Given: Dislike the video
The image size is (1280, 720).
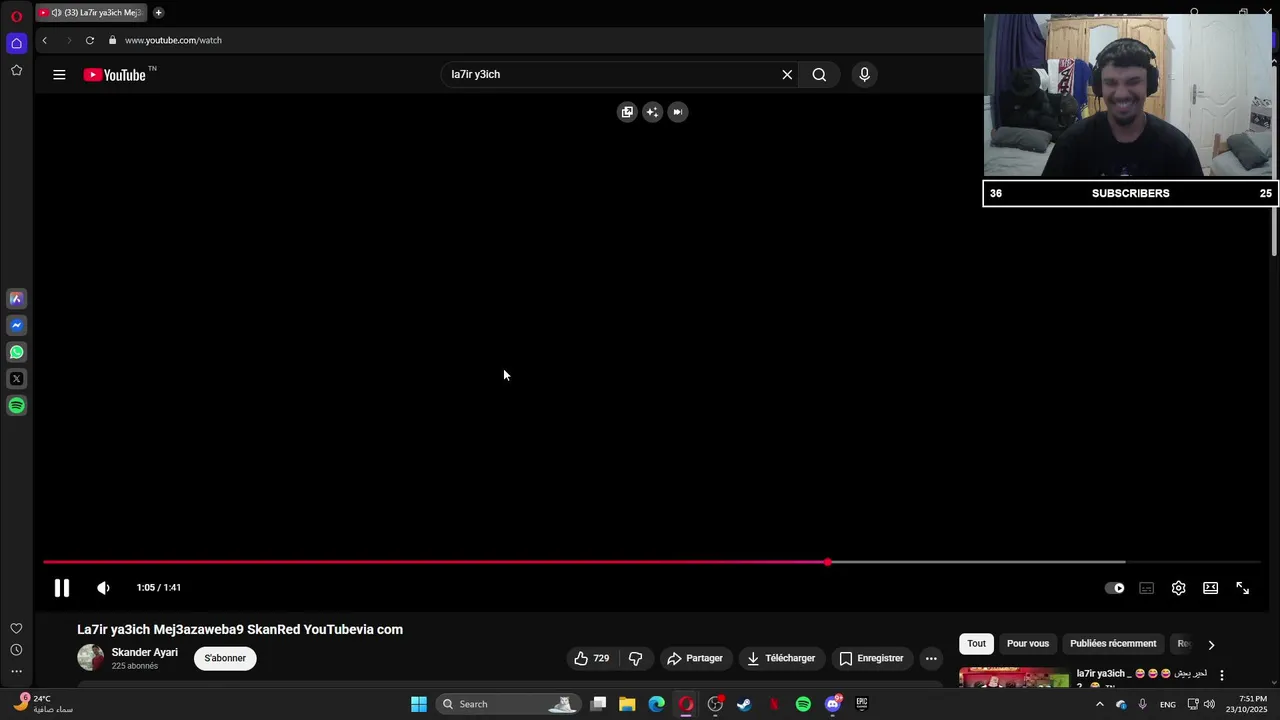Looking at the screenshot, I should point(635,658).
